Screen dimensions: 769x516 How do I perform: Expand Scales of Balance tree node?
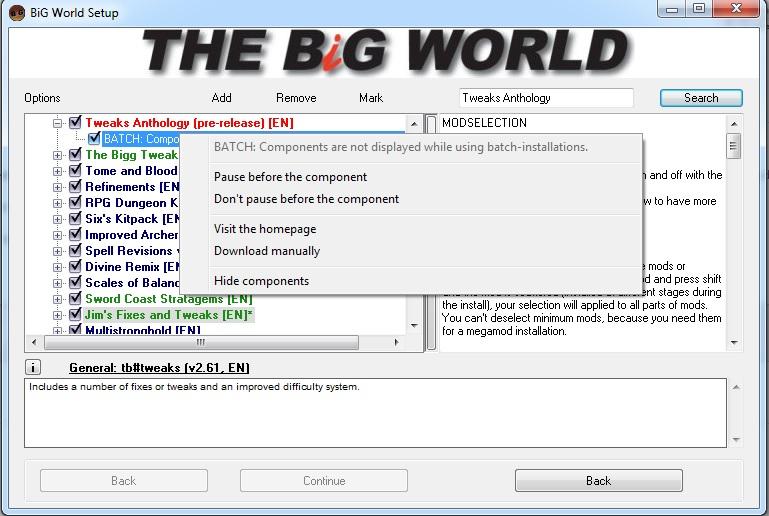tap(57, 284)
